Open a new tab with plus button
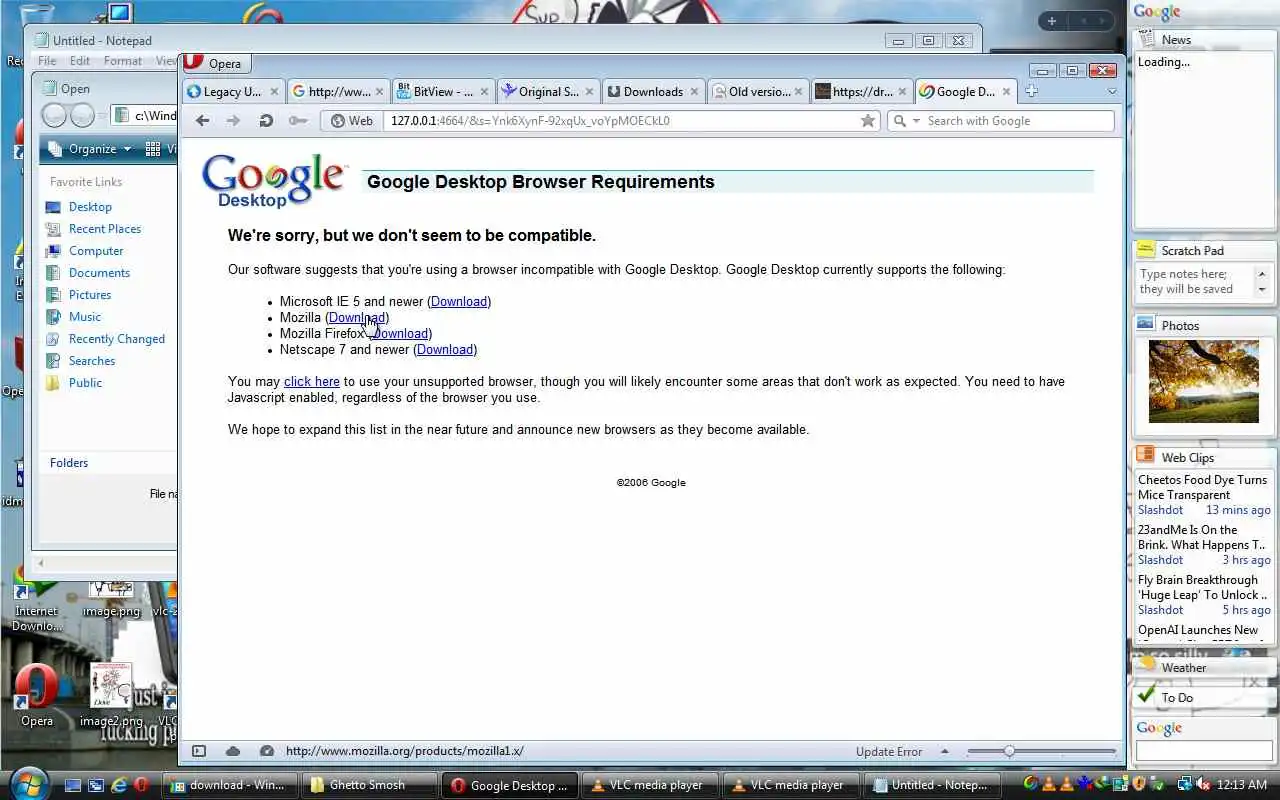This screenshot has height=800, width=1280. click(x=1031, y=91)
